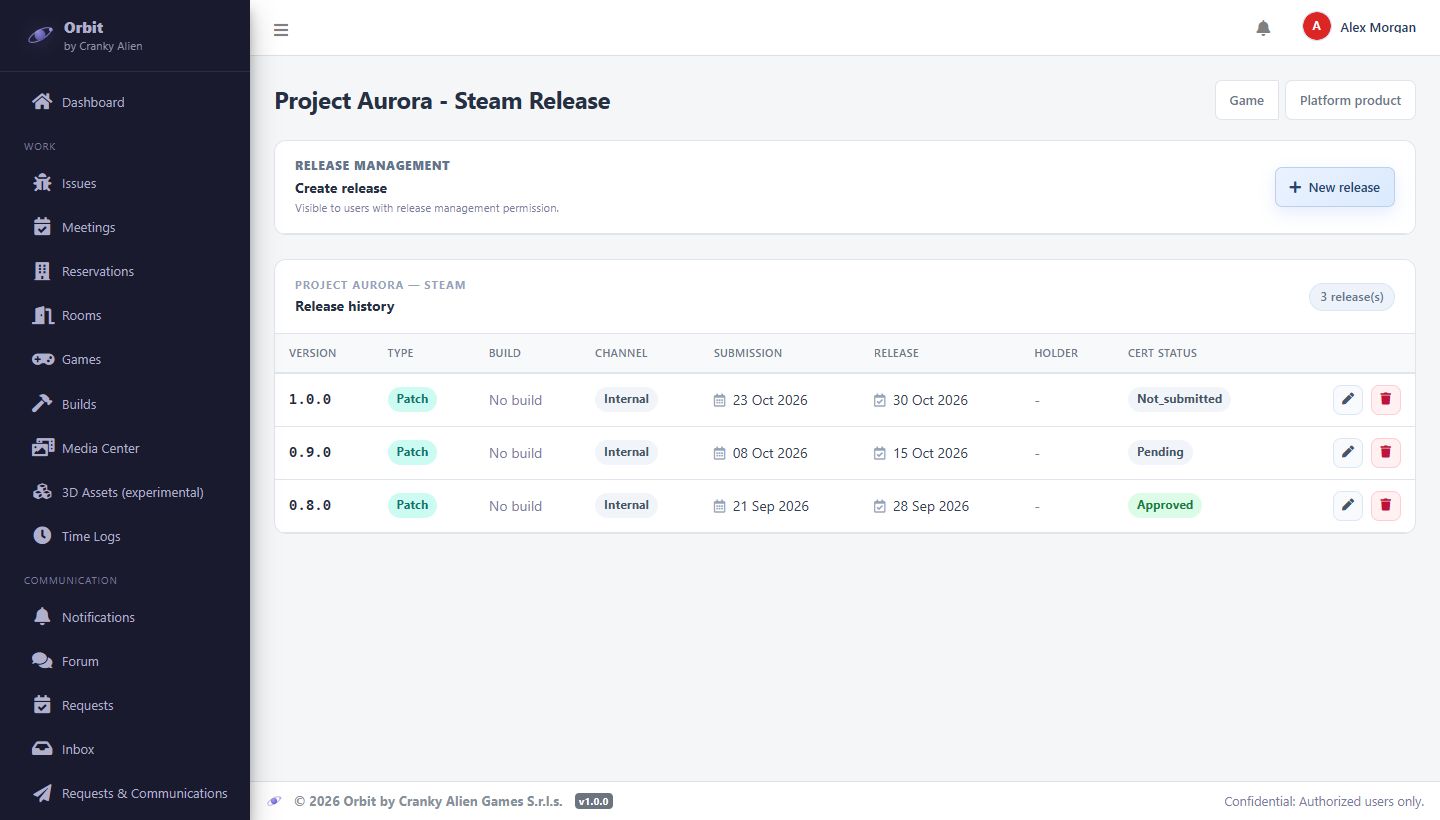This screenshot has height=820, width=1440.
Task: Click the Platform product button
Action: tap(1350, 100)
